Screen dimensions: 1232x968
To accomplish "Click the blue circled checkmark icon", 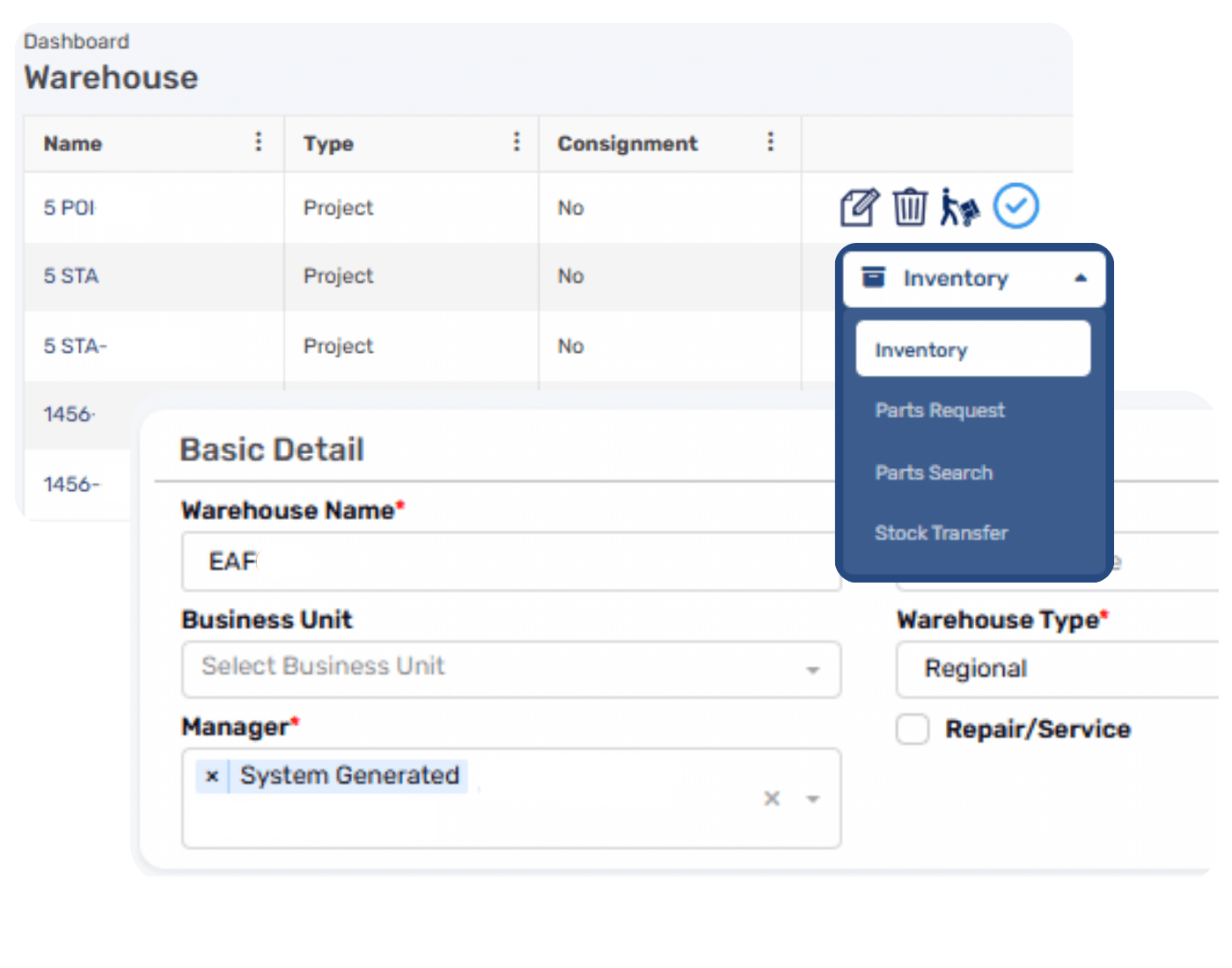I will [1016, 206].
